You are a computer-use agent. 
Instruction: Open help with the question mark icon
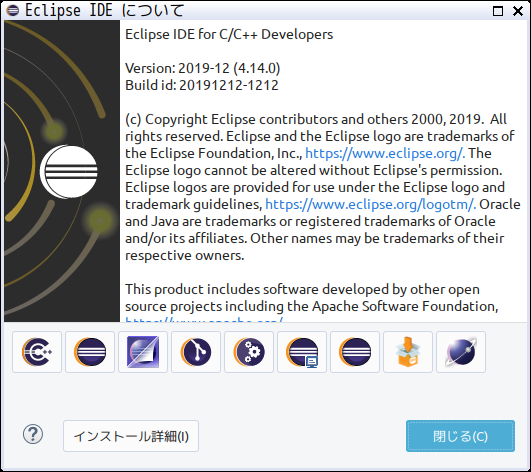click(x=33, y=434)
